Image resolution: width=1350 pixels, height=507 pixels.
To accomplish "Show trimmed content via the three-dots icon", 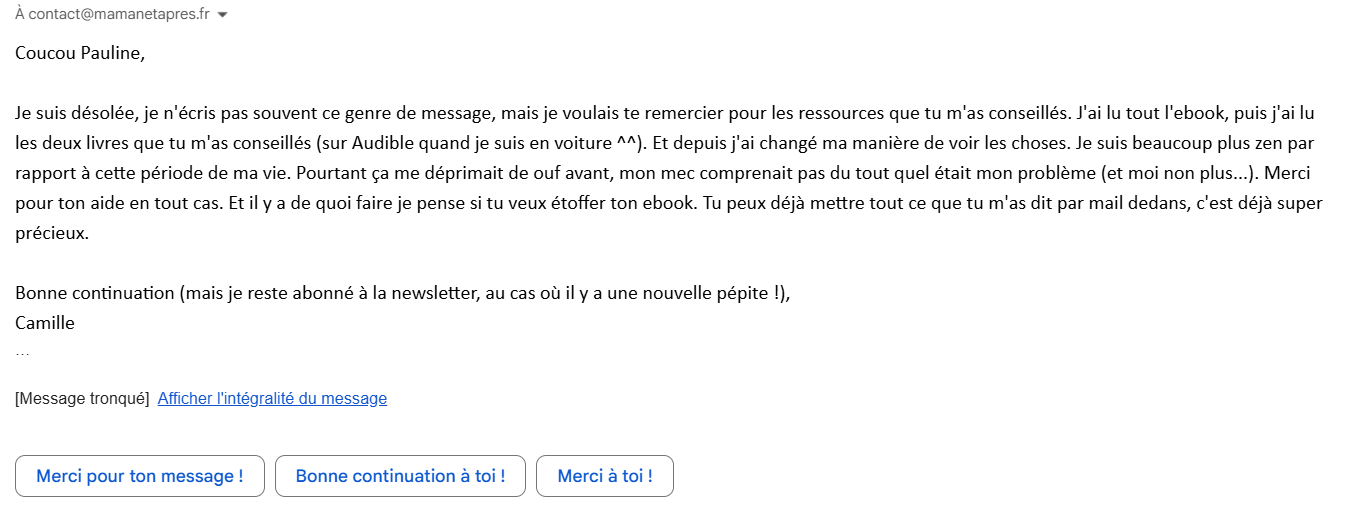I will click(x=23, y=353).
